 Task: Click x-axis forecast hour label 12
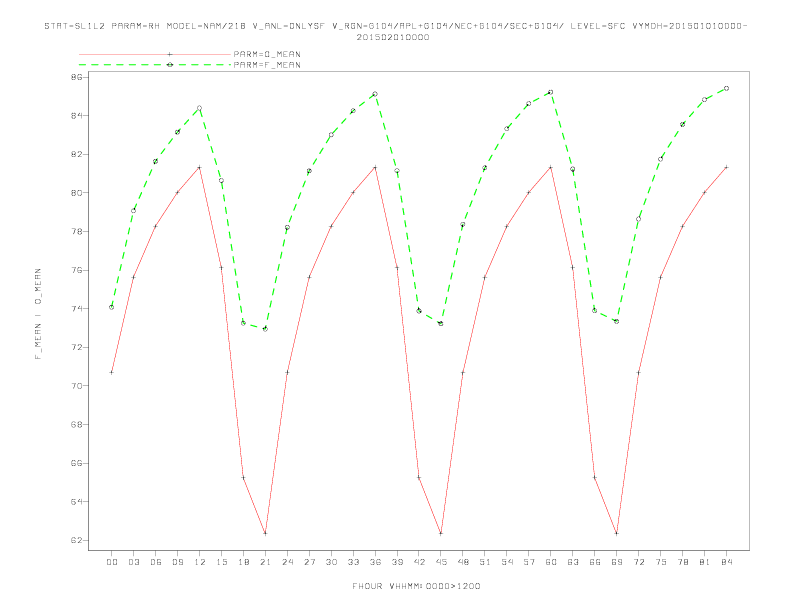200,562
